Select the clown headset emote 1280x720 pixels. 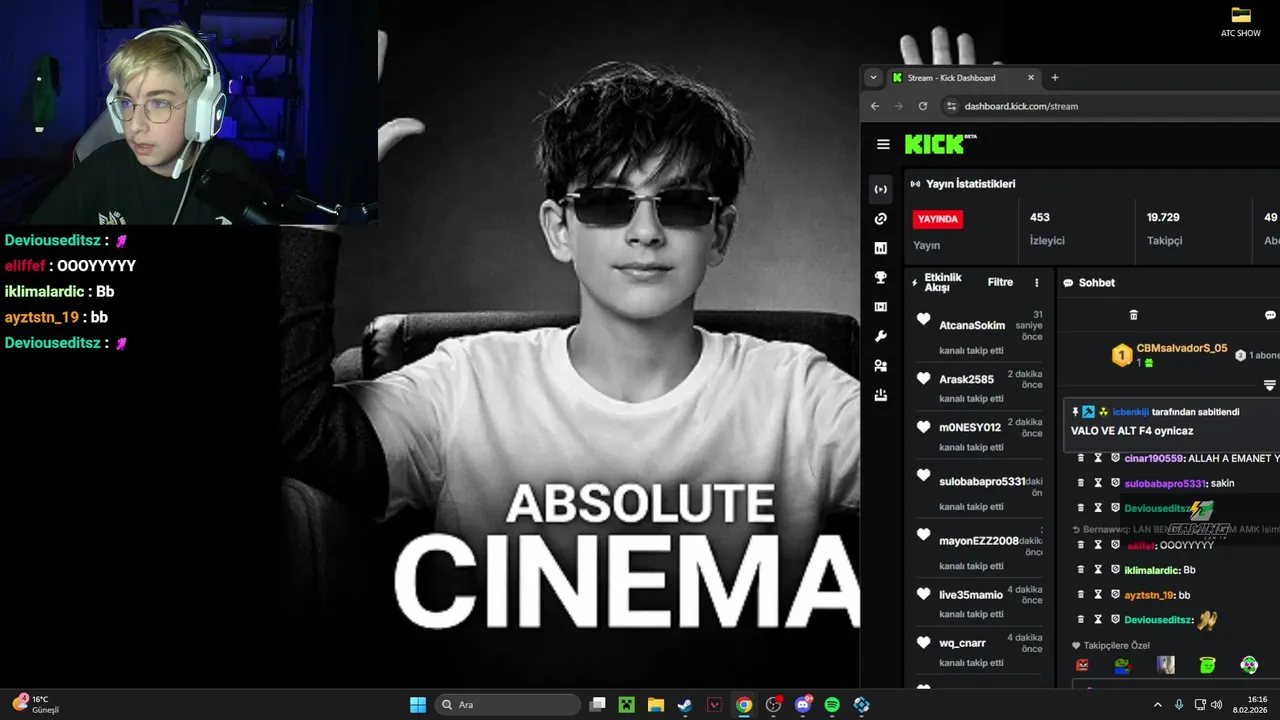[1249, 665]
